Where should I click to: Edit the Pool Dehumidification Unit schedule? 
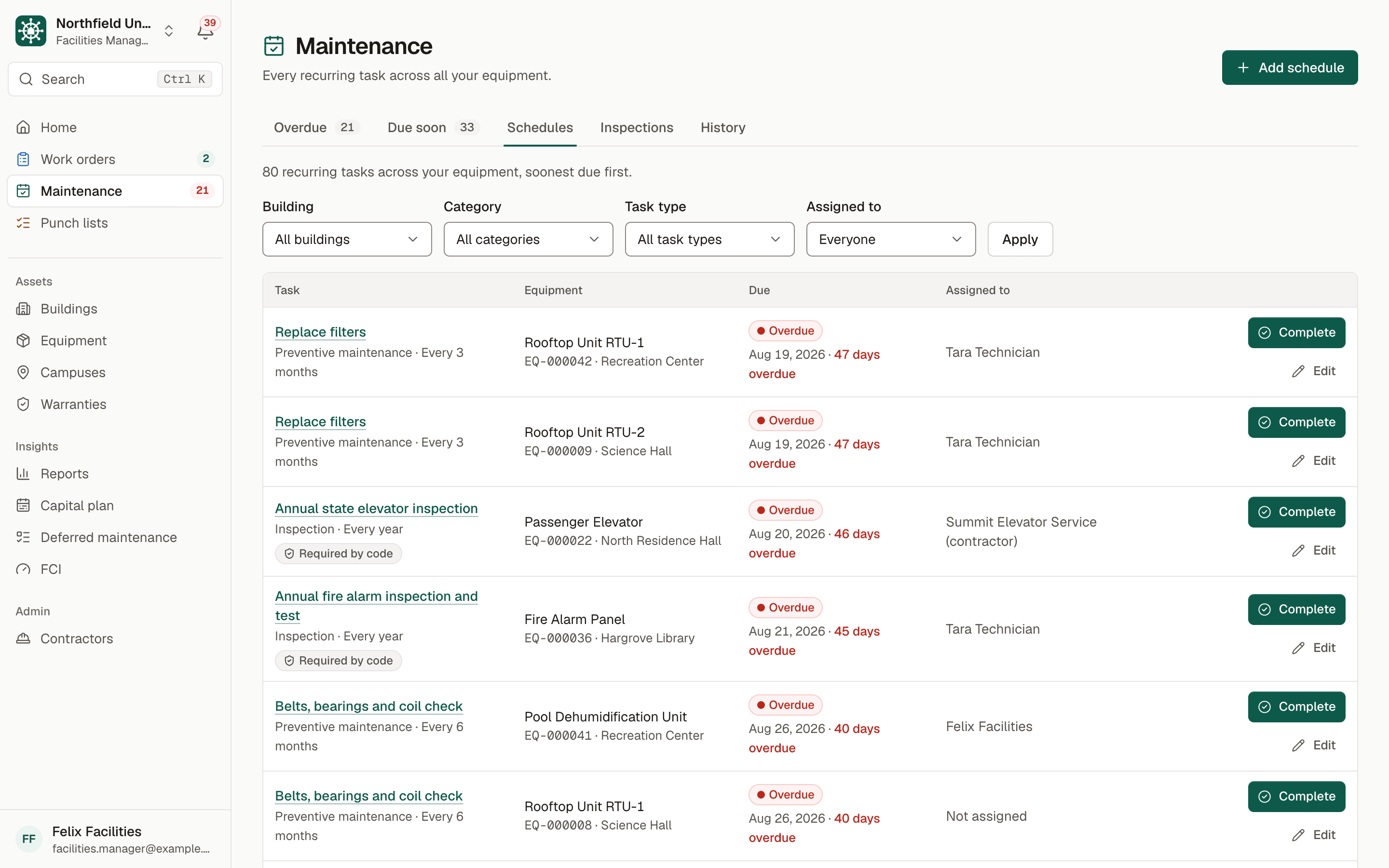(1313, 745)
